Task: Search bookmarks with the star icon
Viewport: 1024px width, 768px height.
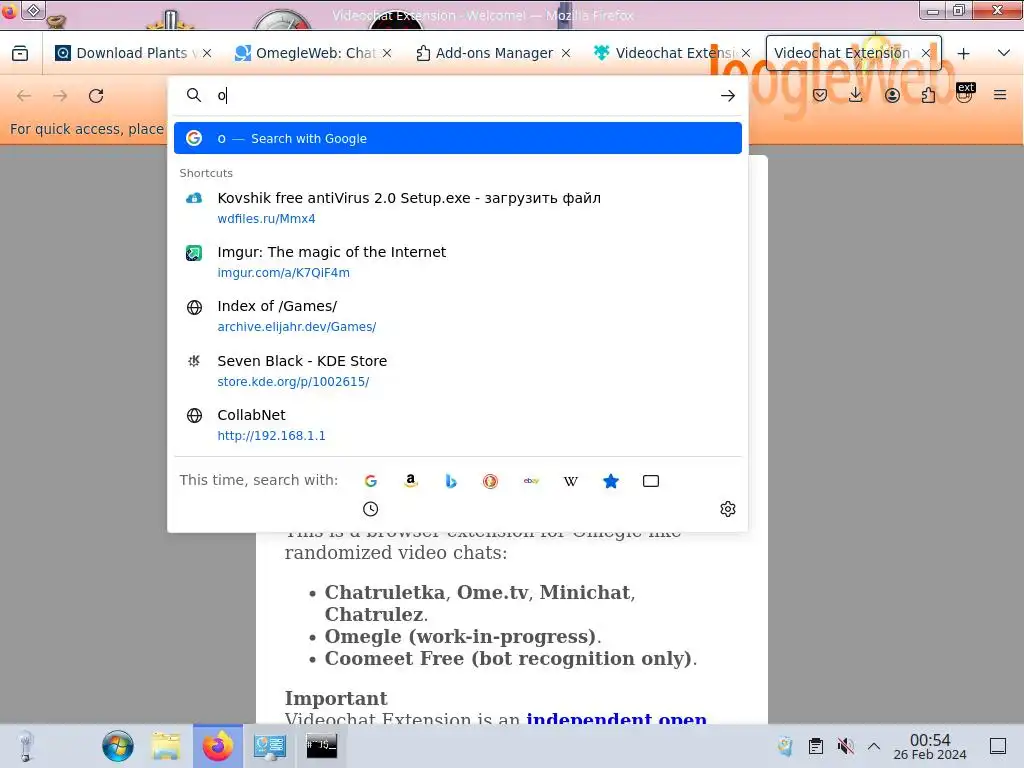Action: click(x=611, y=481)
